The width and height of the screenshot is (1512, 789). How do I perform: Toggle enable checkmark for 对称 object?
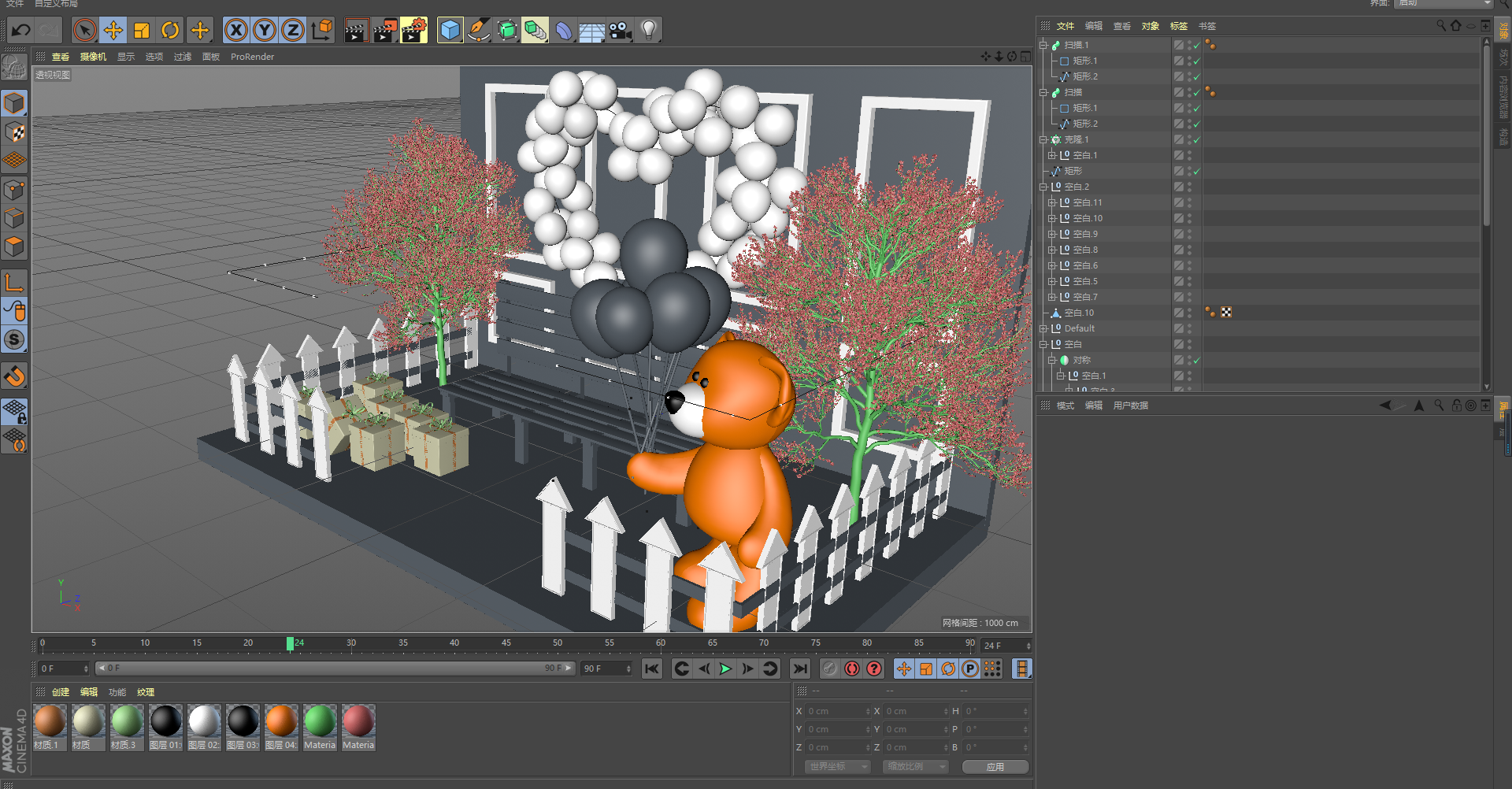point(1196,360)
